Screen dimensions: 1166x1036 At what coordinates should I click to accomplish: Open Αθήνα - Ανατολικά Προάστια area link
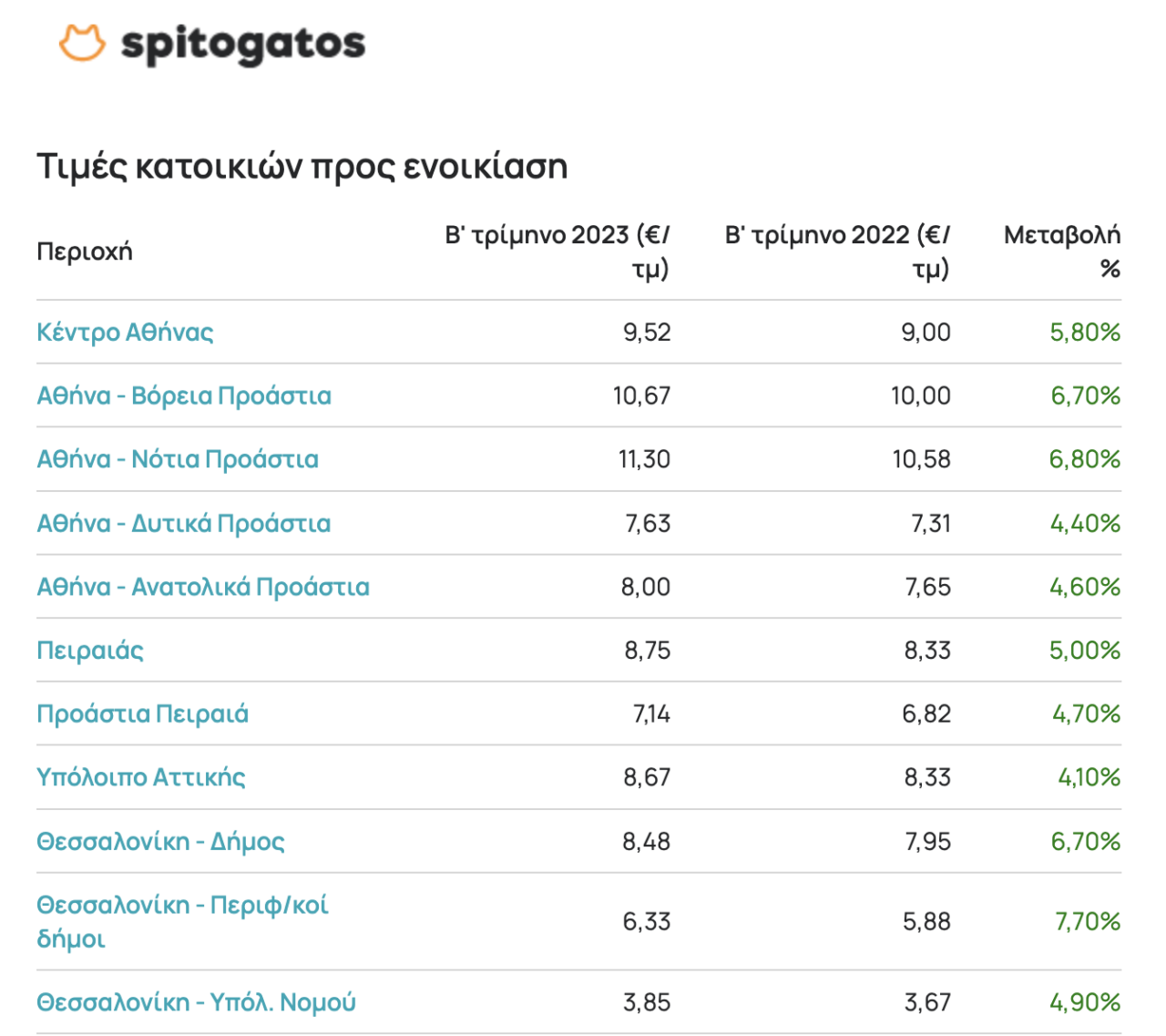[203, 587]
